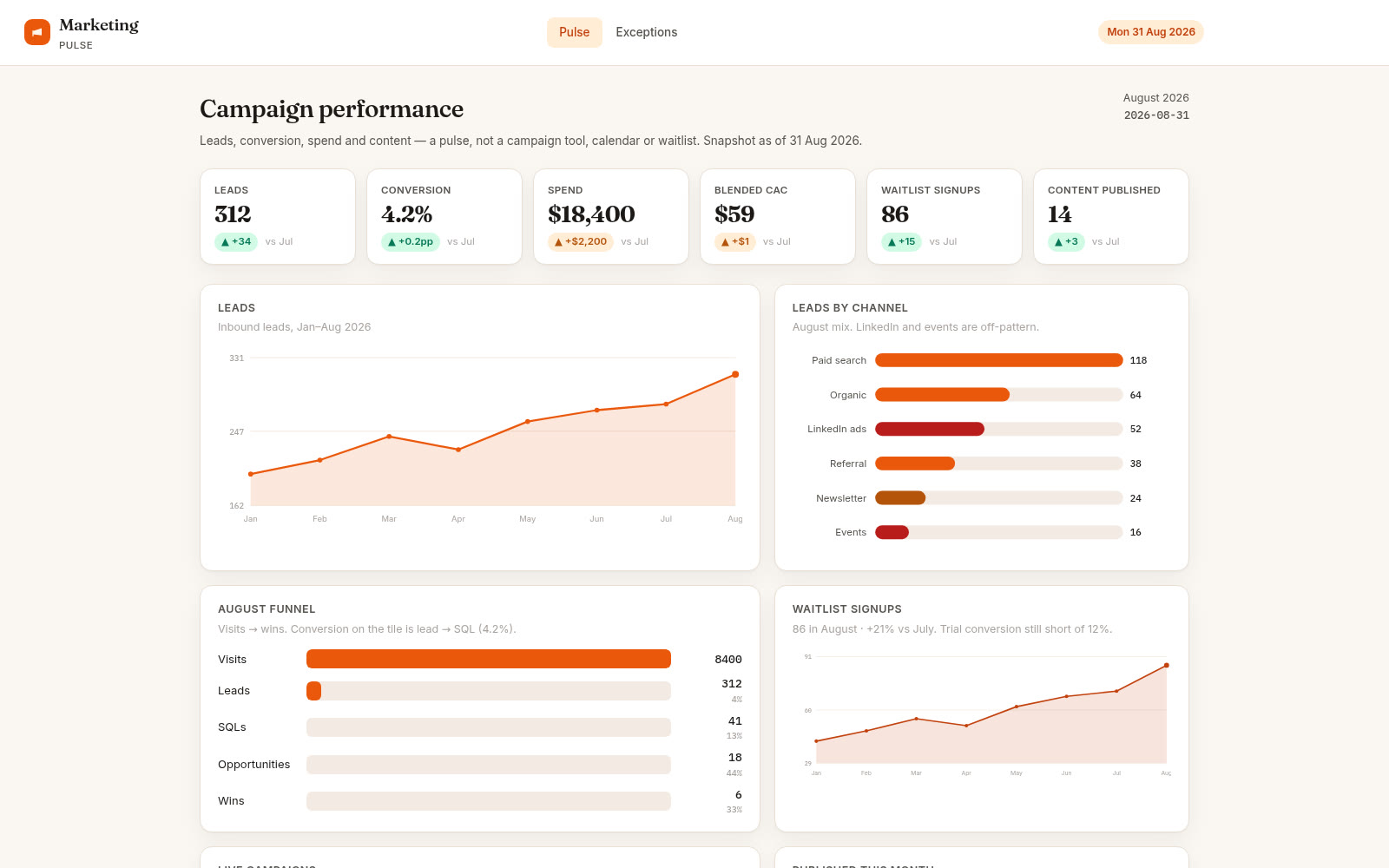Click the +0.2pp conversion delta badge
1389x868 pixels.
coord(411,242)
